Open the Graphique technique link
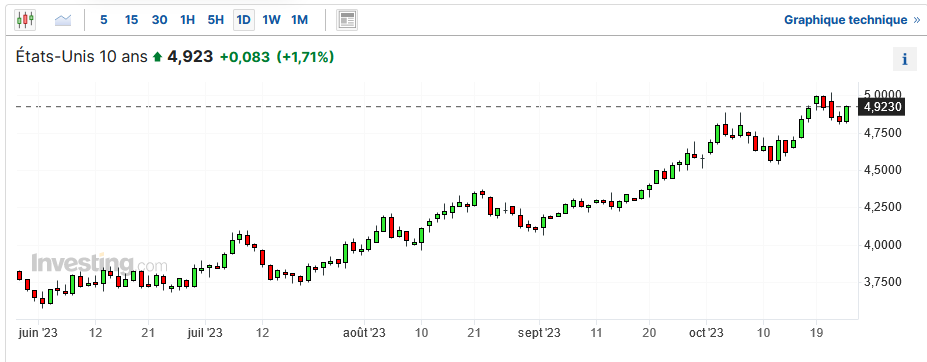This screenshot has width=927, height=362. (x=845, y=20)
